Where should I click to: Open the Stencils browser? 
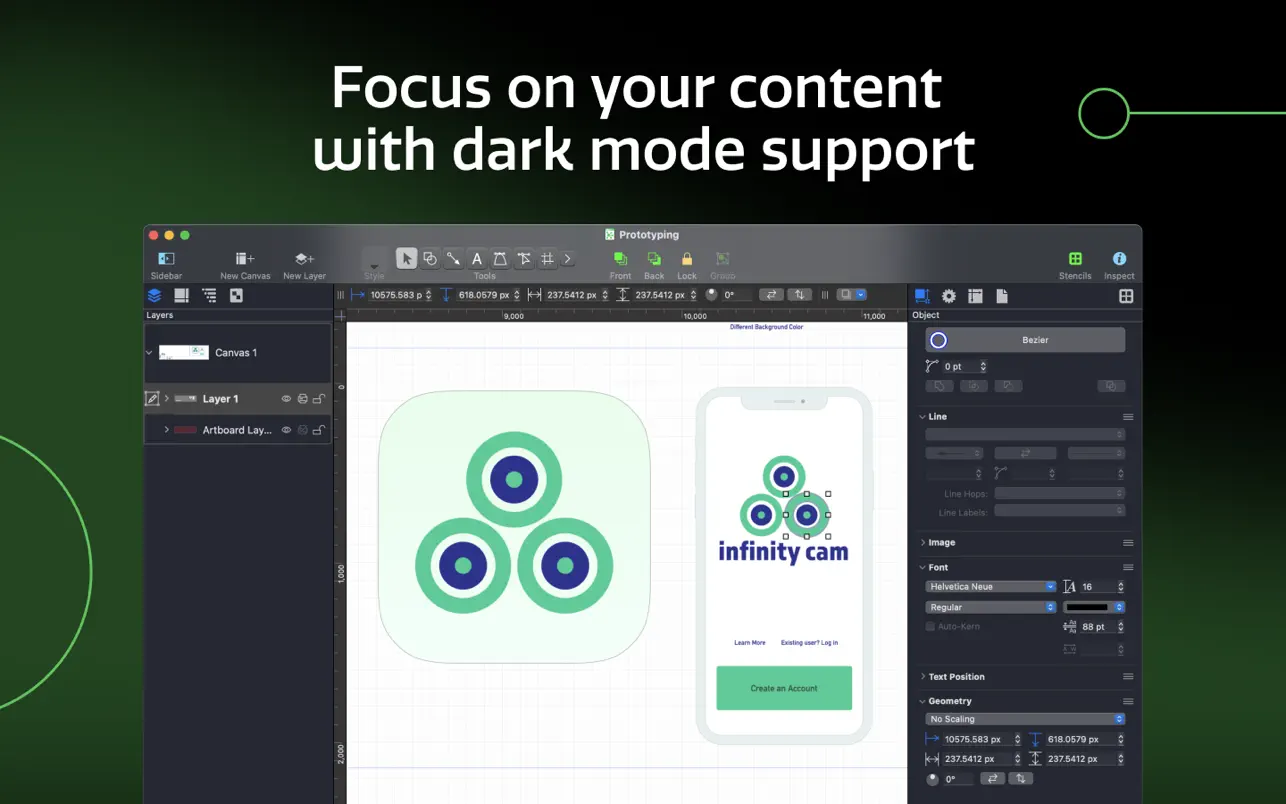tap(1075, 259)
